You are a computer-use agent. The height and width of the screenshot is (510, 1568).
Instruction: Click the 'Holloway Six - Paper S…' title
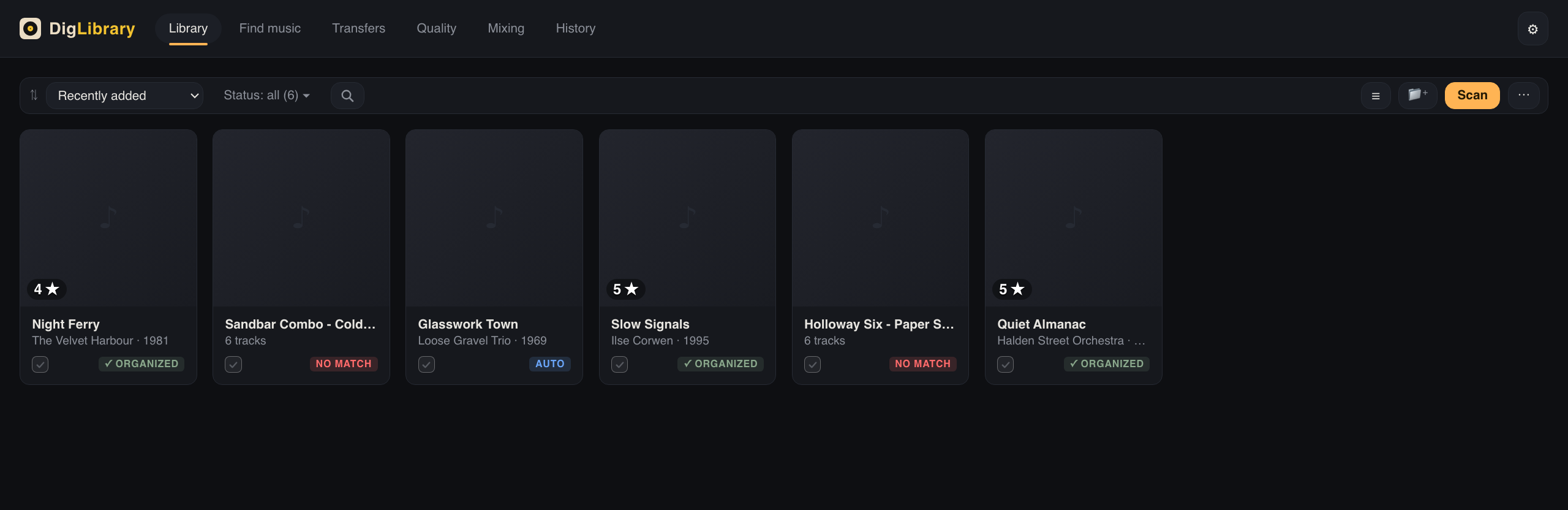879,324
